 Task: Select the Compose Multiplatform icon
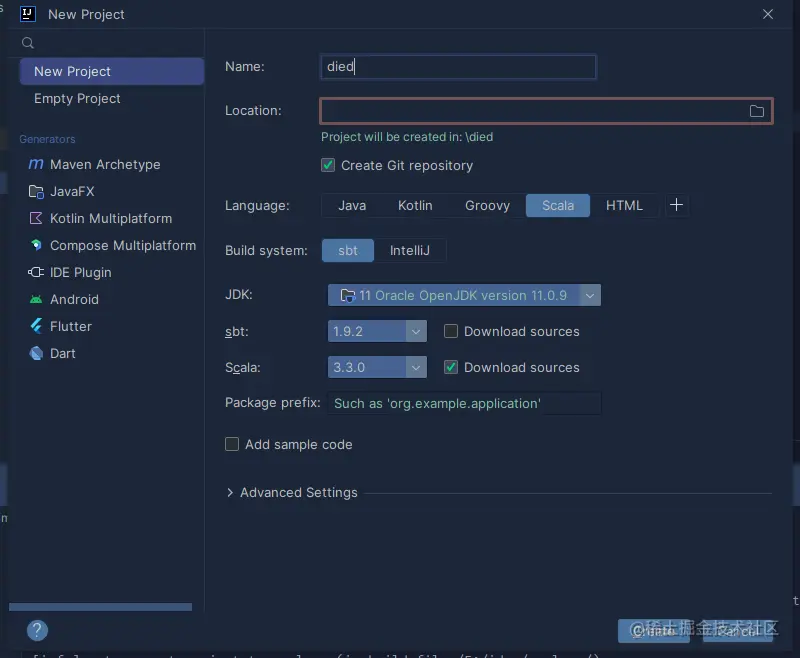coord(36,245)
